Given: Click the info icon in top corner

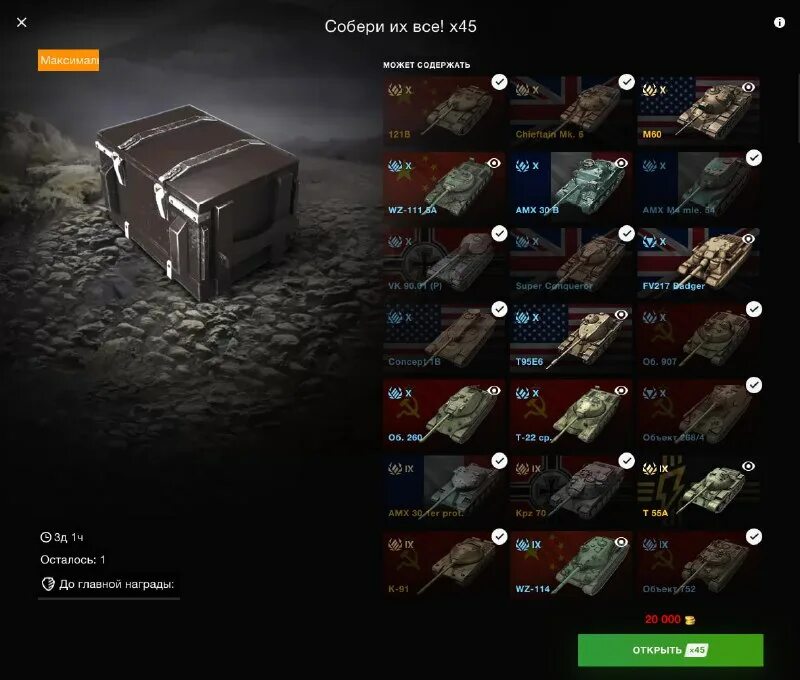Looking at the screenshot, I should [x=779, y=22].
